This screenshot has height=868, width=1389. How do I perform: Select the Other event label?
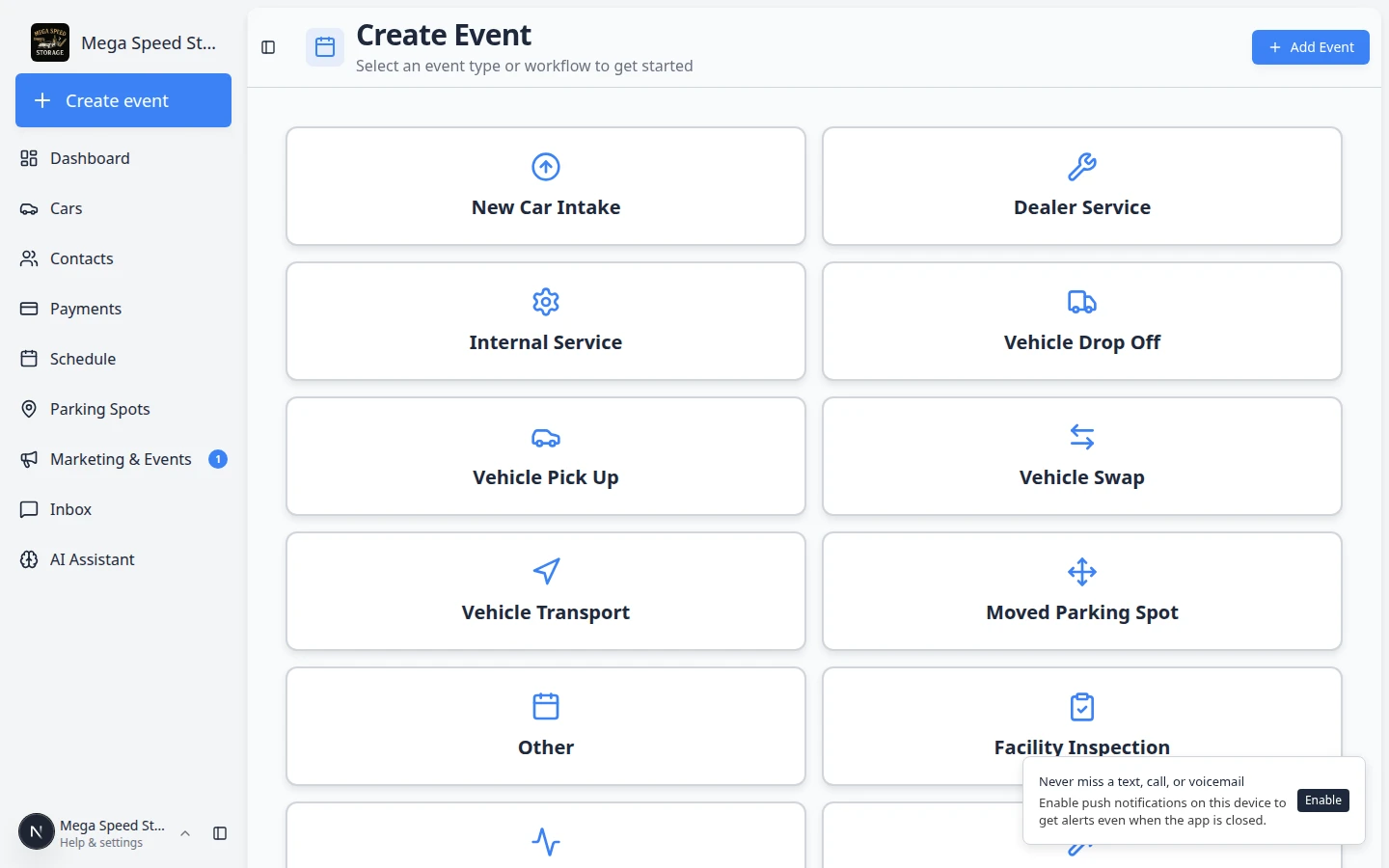pyautogui.click(x=546, y=747)
